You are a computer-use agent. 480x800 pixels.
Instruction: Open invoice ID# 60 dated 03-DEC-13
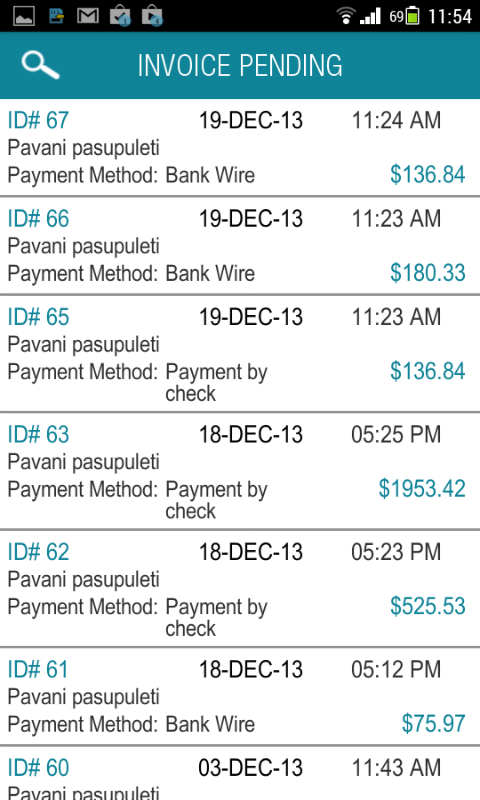pyautogui.click(x=240, y=773)
